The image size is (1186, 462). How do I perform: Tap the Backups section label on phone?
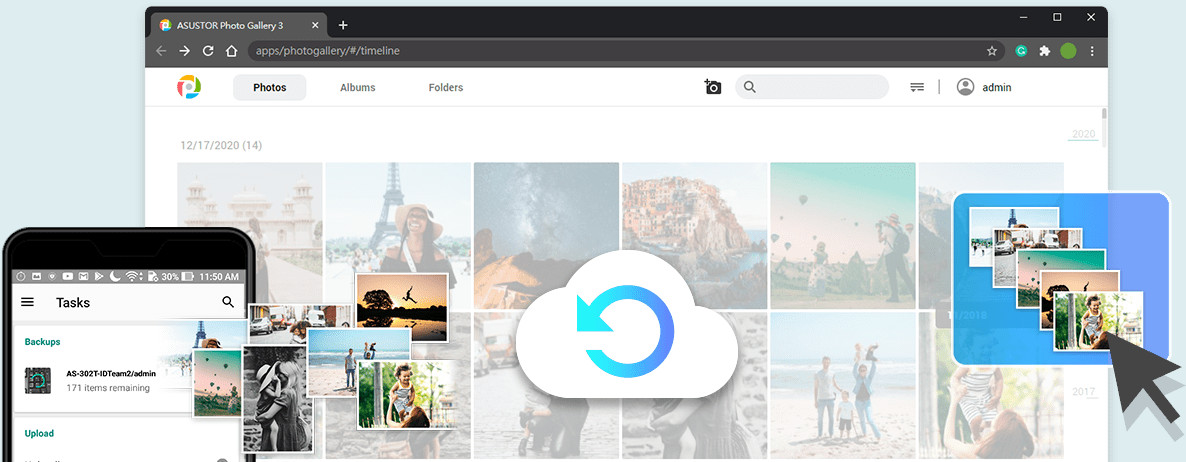(x=42, y=342)
